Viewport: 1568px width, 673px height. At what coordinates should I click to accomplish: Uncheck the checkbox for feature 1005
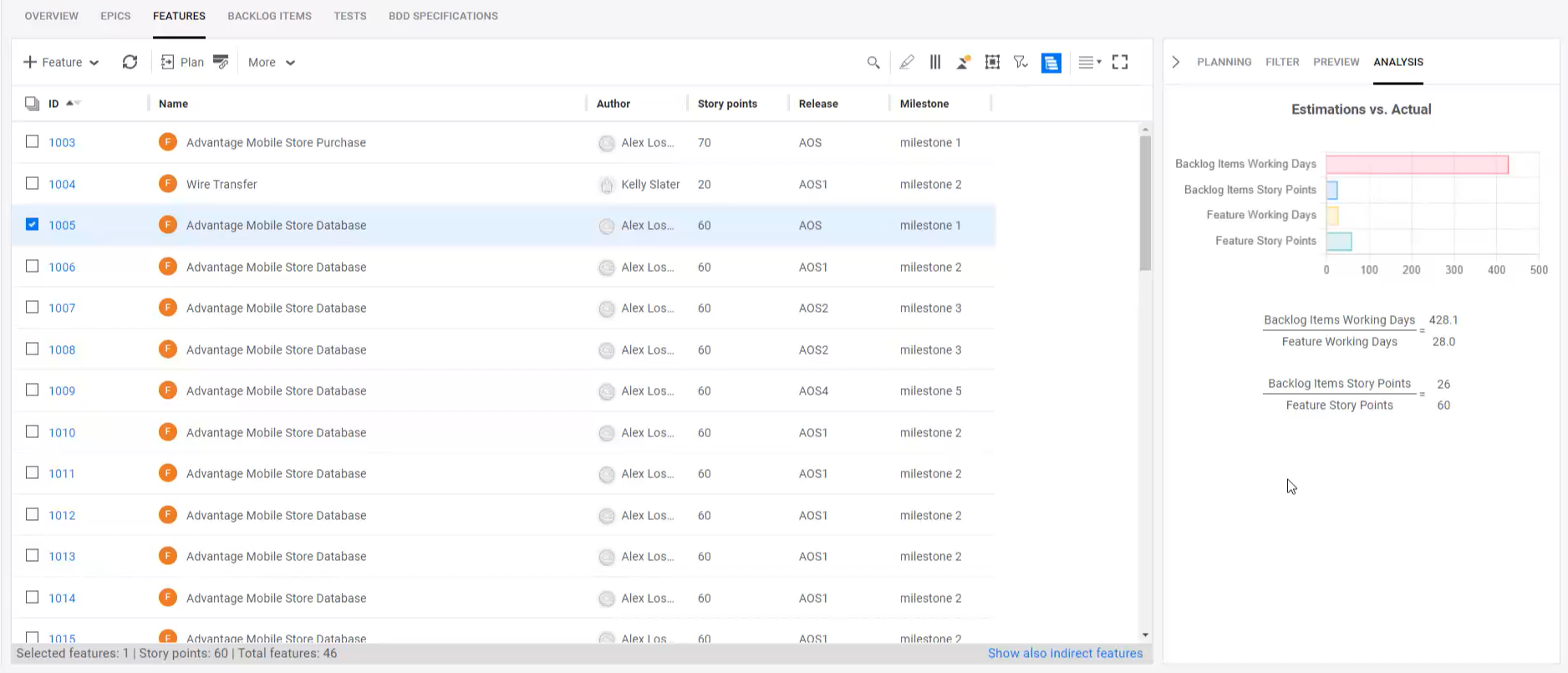coord(32,224)
